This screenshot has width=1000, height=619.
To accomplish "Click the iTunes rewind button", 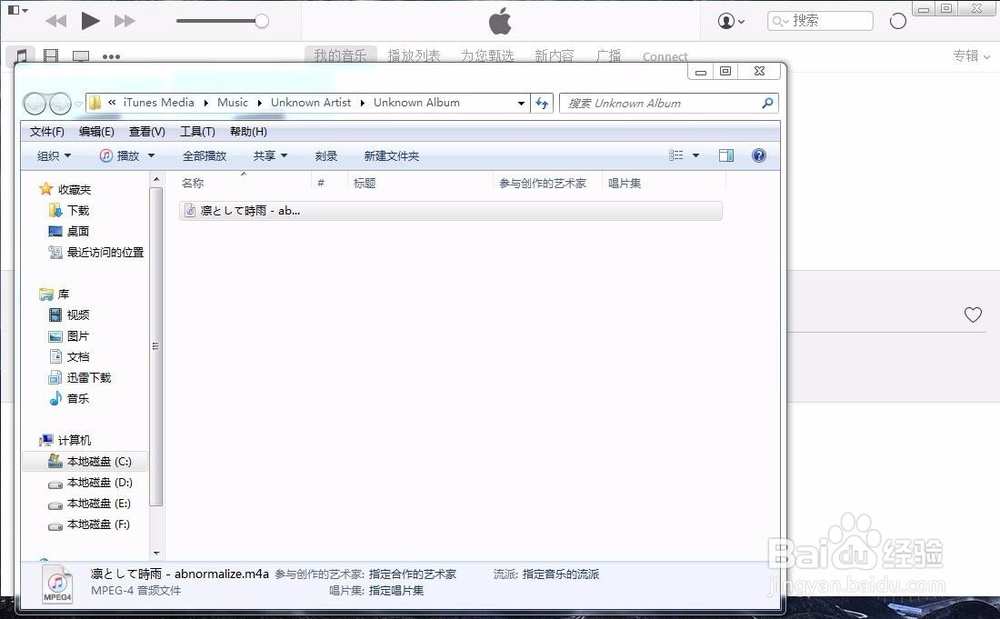I will pyautogui.click(x=56, y=21).
